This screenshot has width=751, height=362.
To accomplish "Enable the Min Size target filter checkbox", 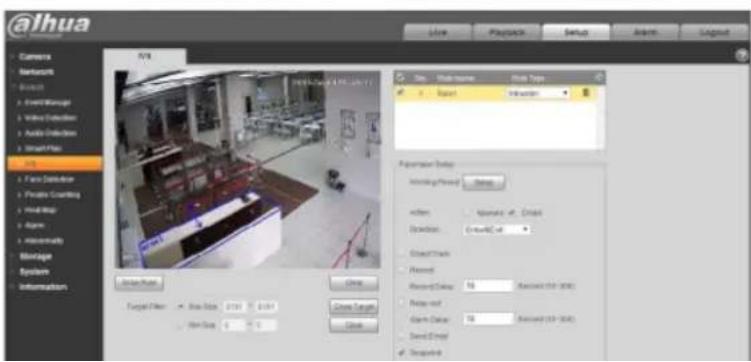I will pyautogui.click(x=180, y=325).
